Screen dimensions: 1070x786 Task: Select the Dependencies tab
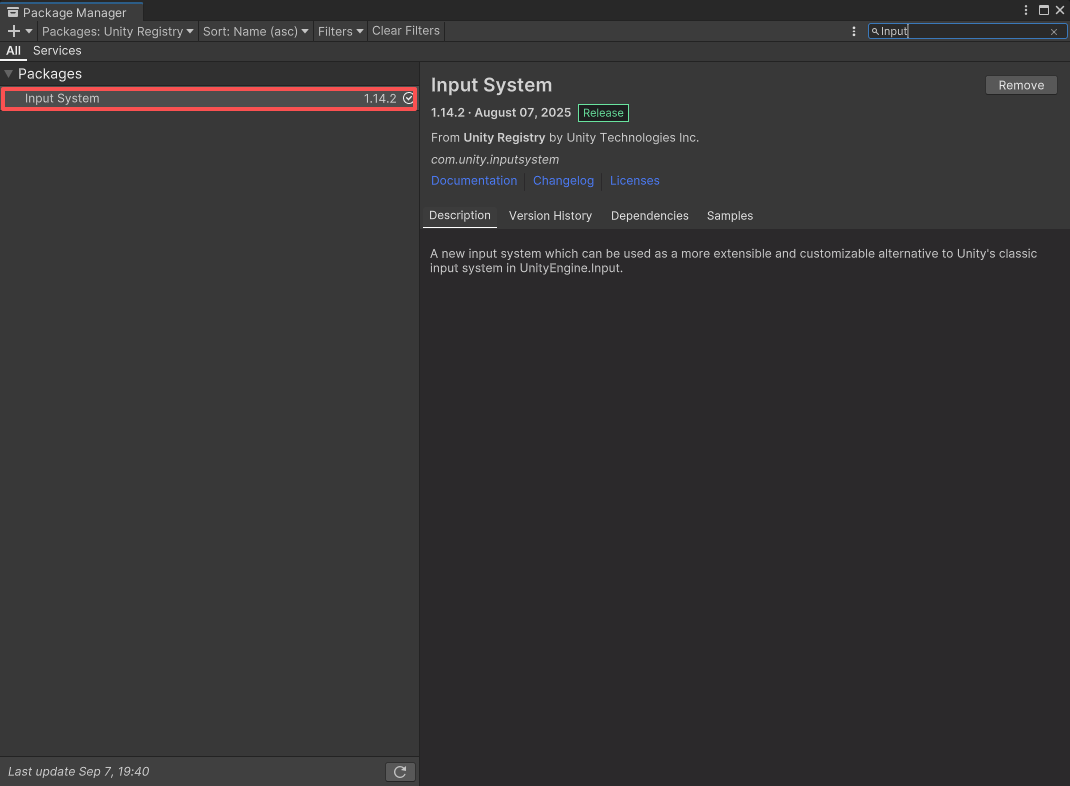pyautogui.click(x=649, y=216)
